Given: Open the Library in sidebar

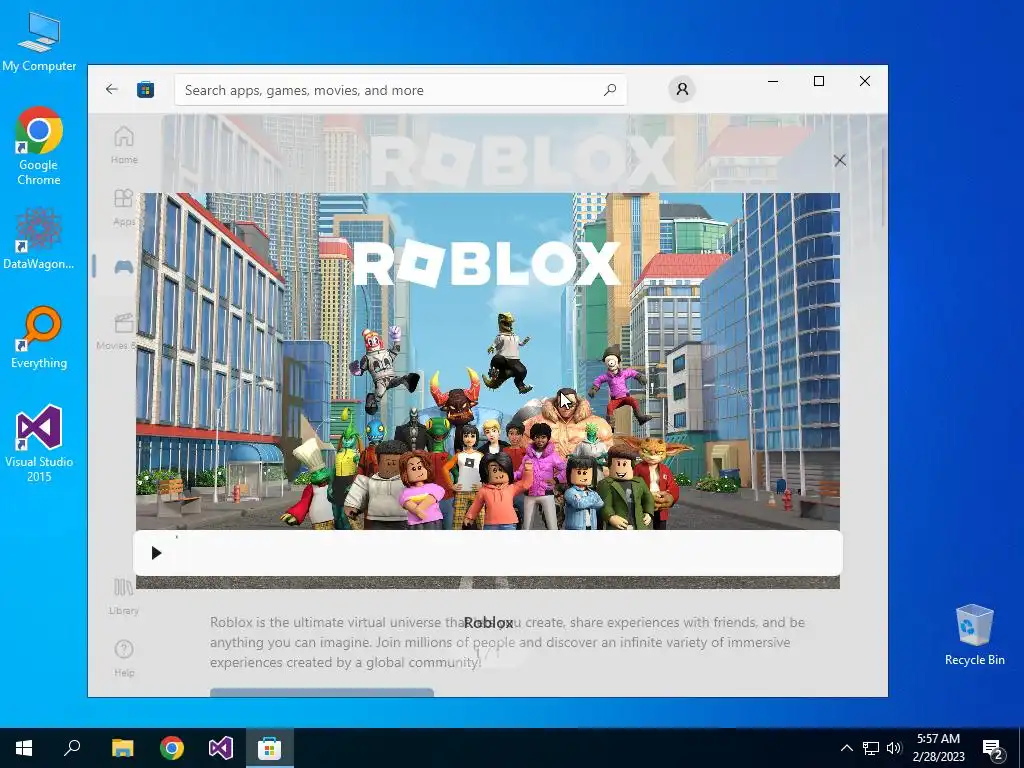Looking at the screenshot, I should (x=124, y=597).
